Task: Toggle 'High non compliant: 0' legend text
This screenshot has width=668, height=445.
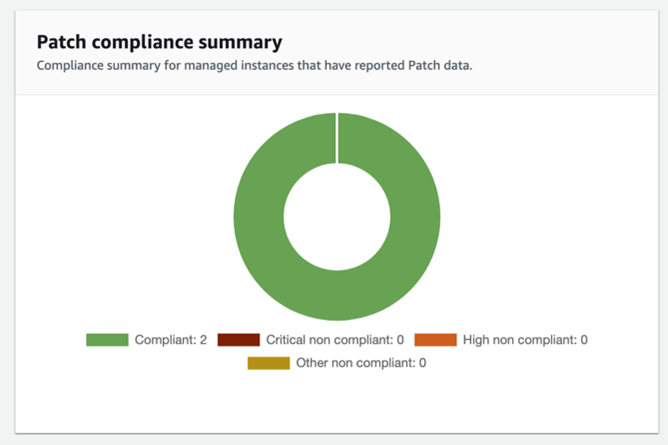Action: [525, 340]
